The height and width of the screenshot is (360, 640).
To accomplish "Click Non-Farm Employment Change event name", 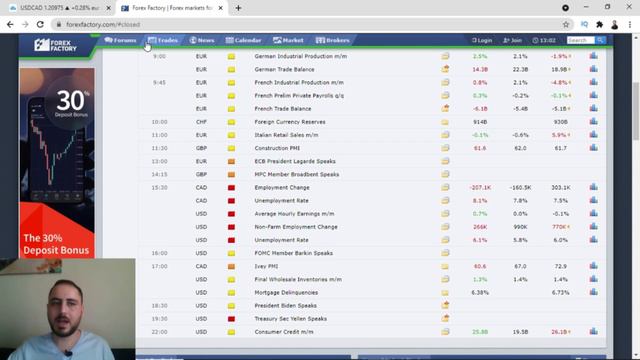I will click(296, 227).
